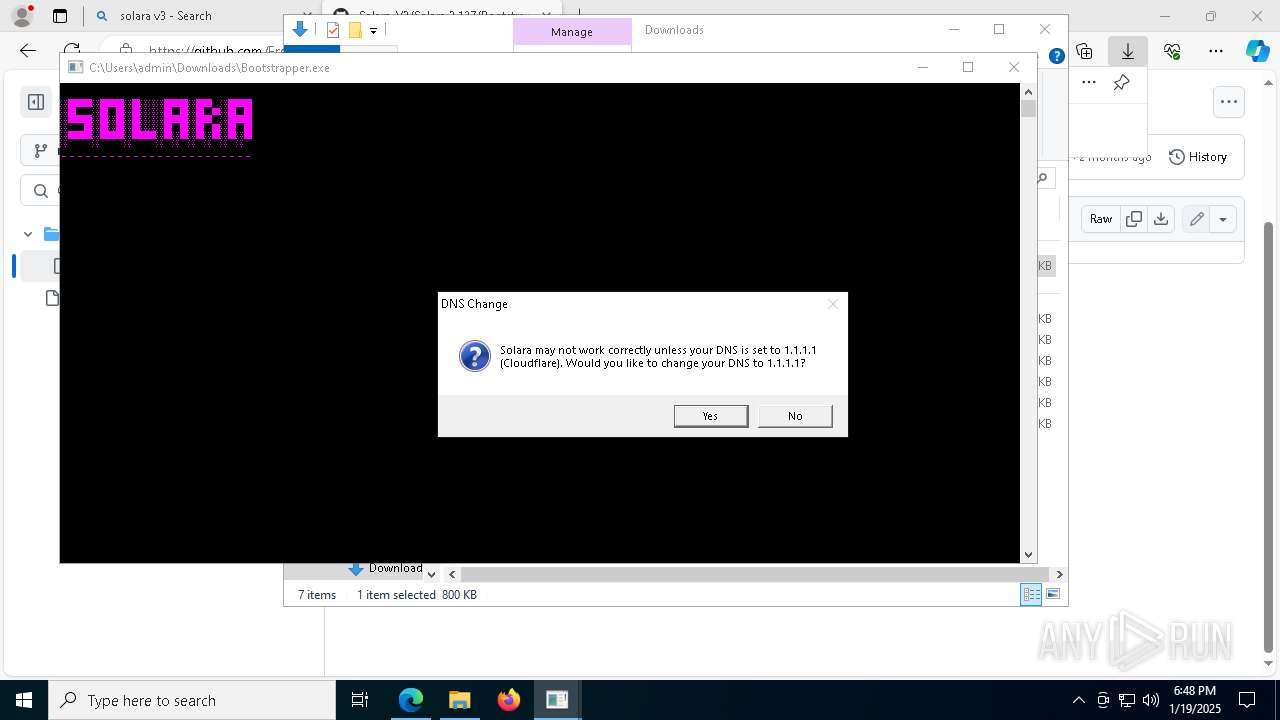Image resolution: width=1280 pixels, height=720 pixels.
Task: Click Explorer horizontal scroll right arrow
Action: coord(1059,574)
